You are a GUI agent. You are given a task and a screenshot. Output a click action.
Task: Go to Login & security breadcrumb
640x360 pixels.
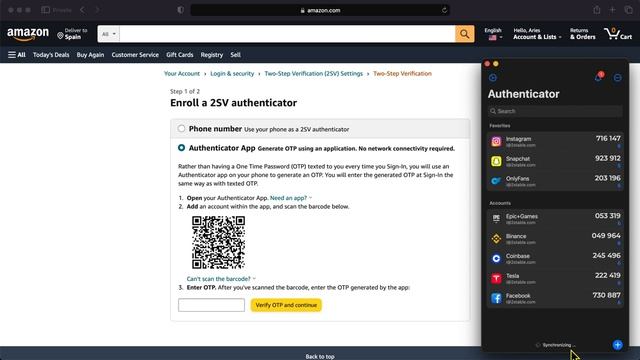click(232, 73)
